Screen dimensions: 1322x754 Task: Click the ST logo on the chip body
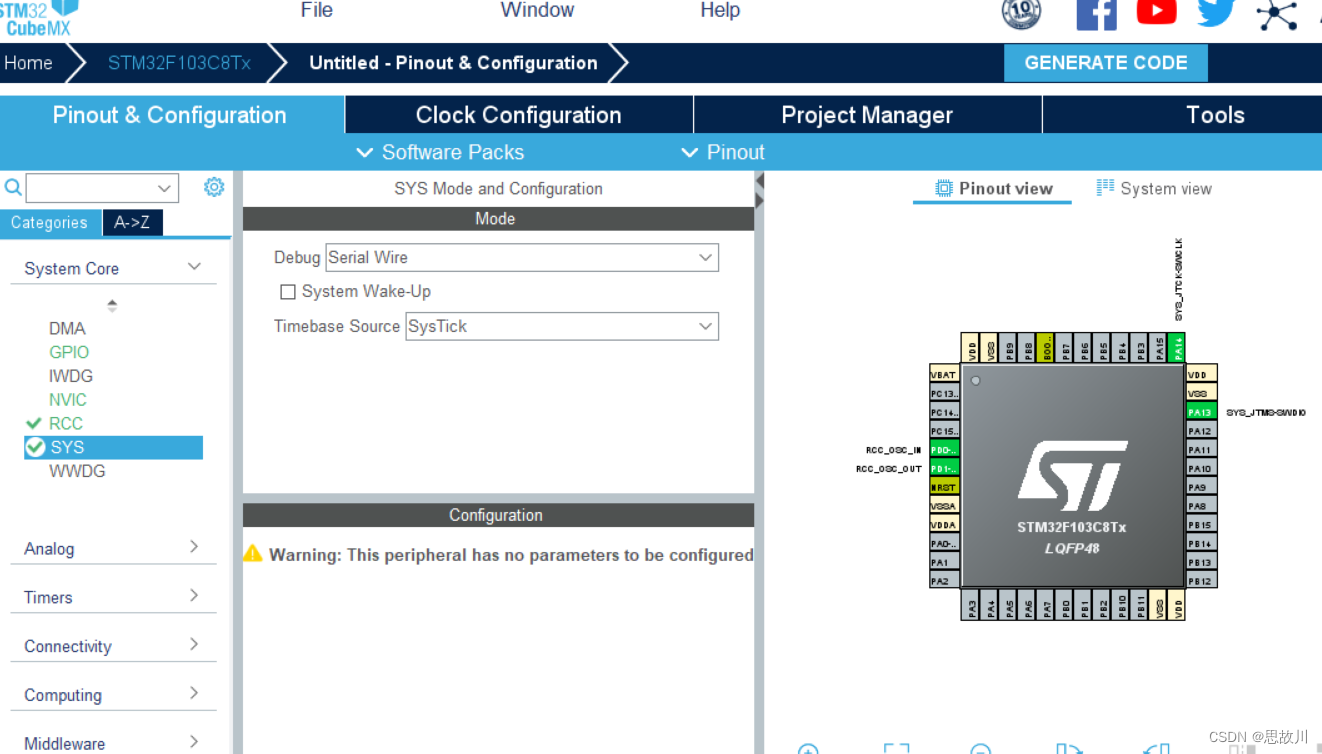coord(1073,476)
